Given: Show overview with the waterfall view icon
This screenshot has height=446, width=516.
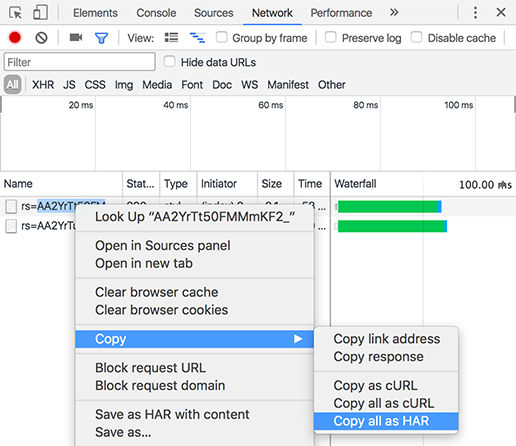Looking at the screenshot, I should coord(197,38).
